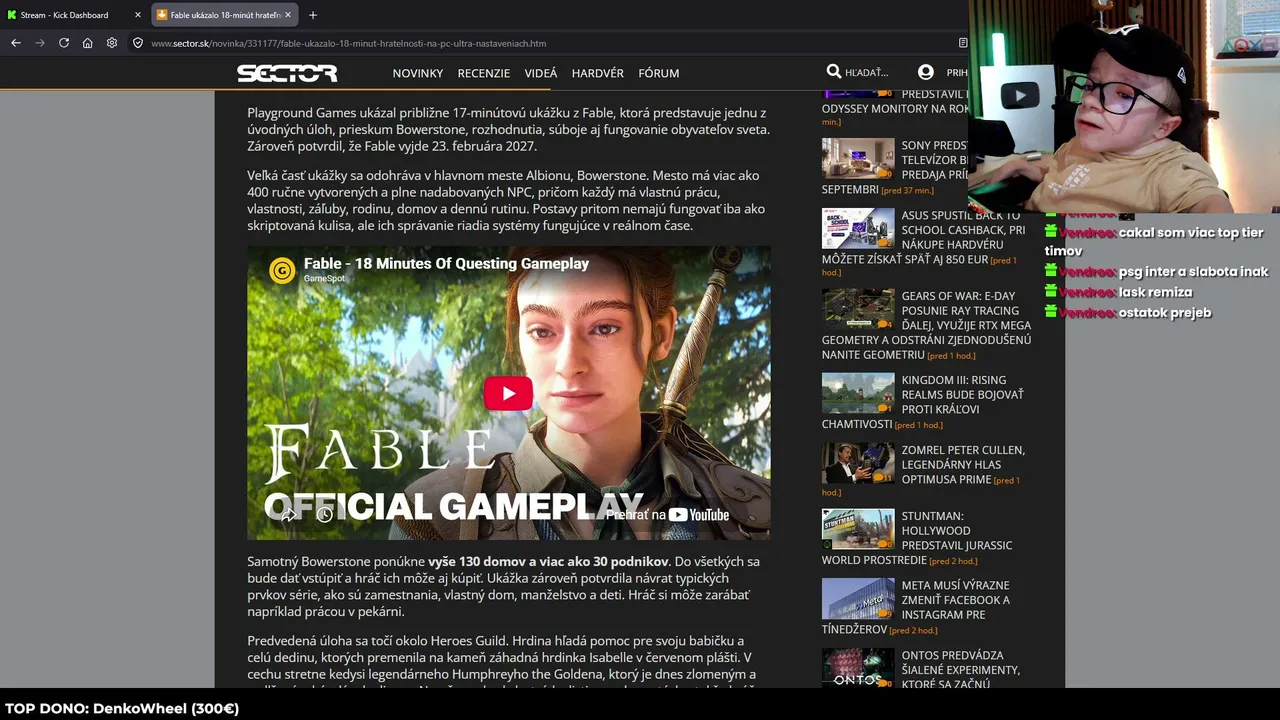Reload the sector.sk page

point(64,43)
